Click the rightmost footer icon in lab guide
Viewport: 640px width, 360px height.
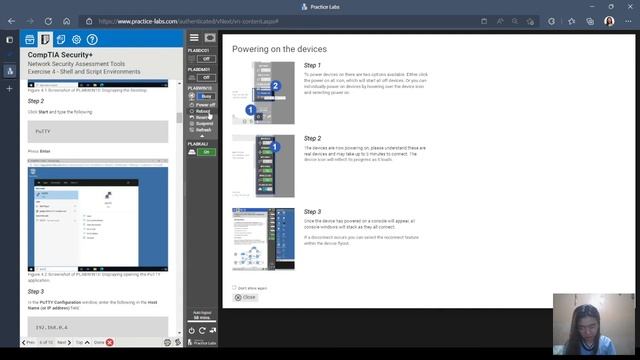(x=178, y=342)
